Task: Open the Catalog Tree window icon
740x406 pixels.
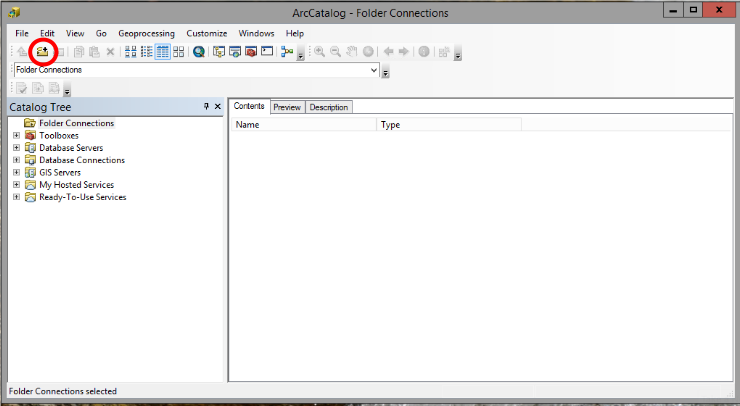Action: point(219,51)
